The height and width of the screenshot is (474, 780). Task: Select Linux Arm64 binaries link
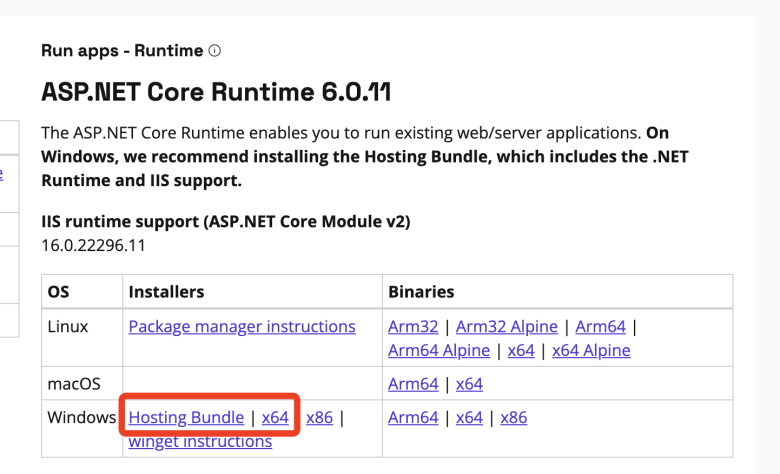pos(600,327)
